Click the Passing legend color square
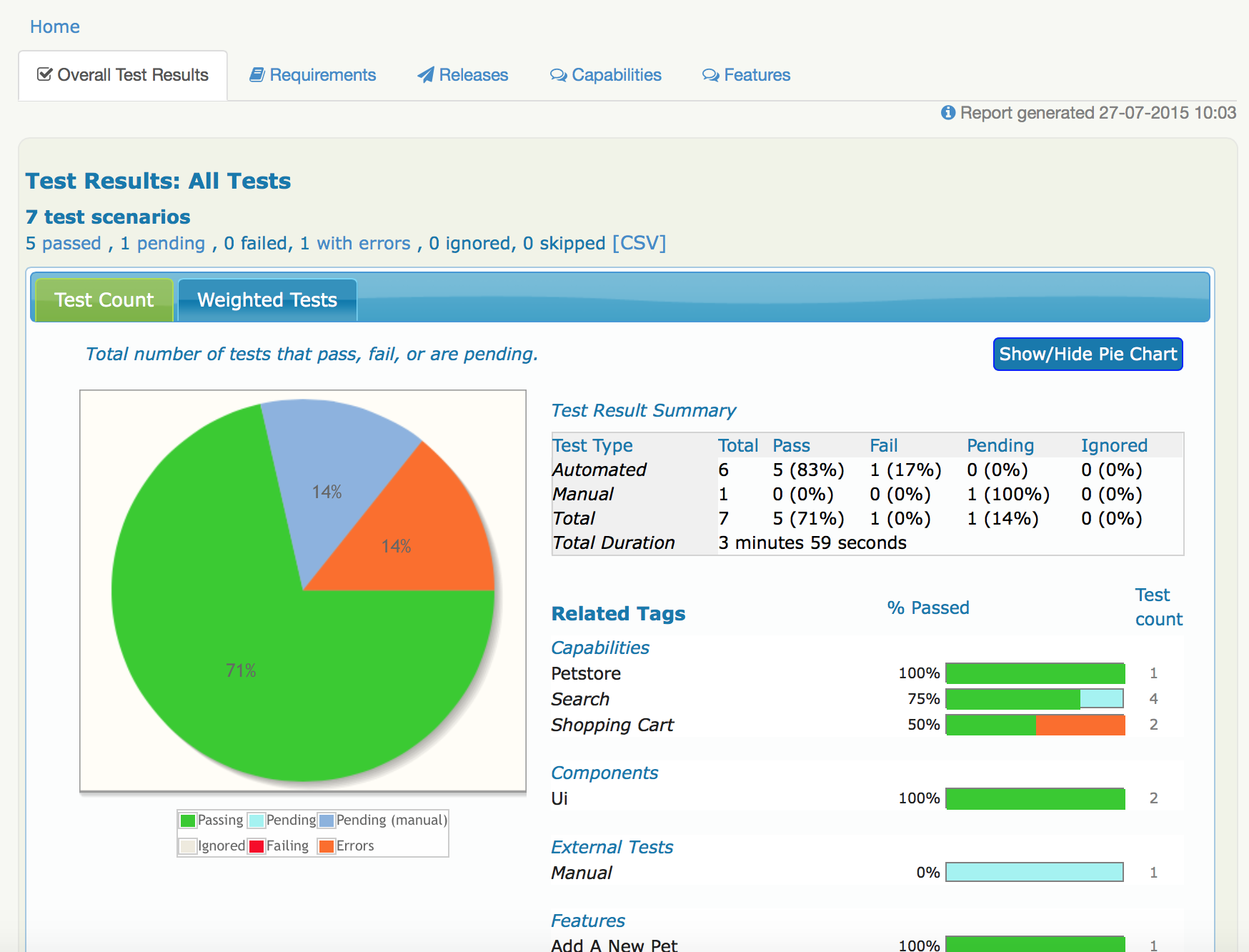 pyautogui.click(x=188, y=820)
